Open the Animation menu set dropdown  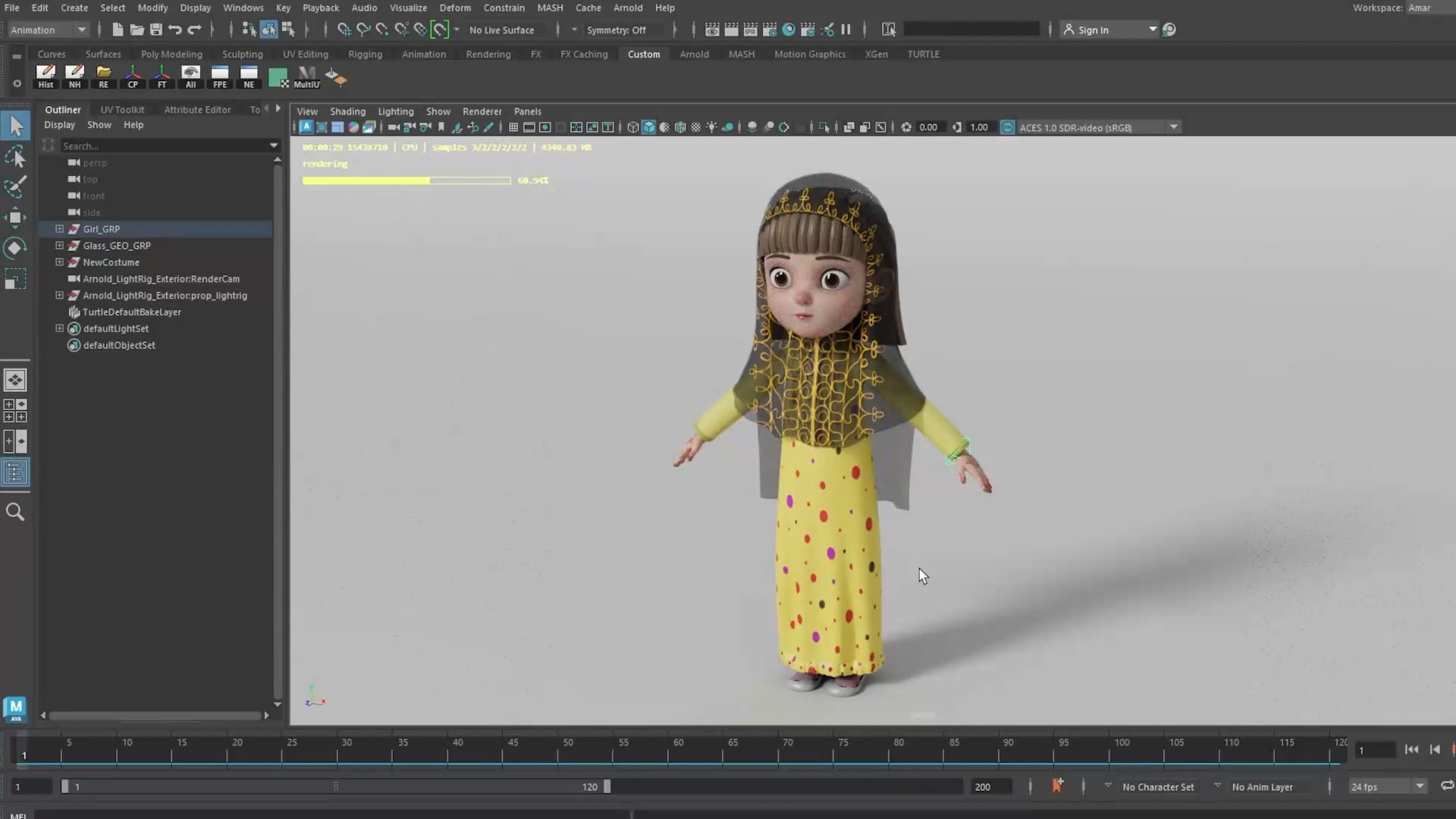49,30
